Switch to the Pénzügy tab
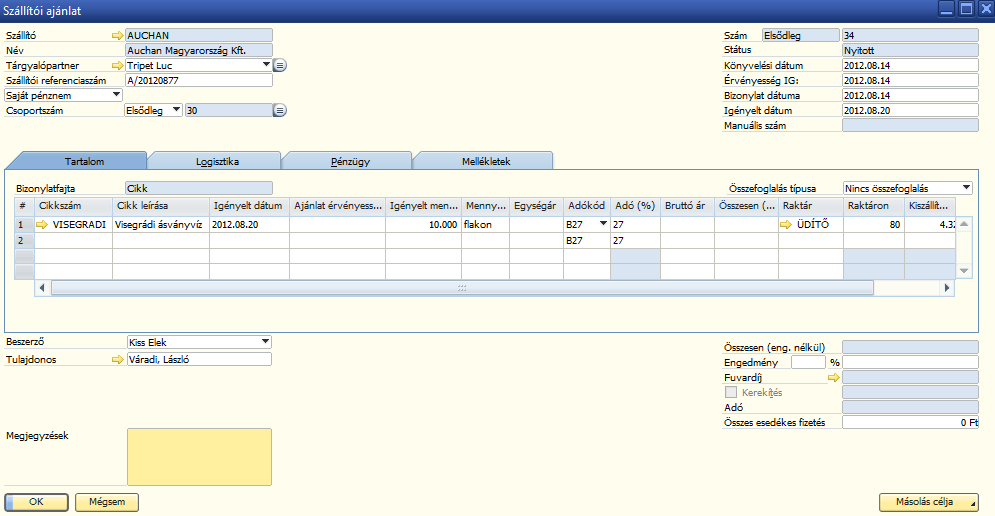995x516 pixels. point(350,161)
